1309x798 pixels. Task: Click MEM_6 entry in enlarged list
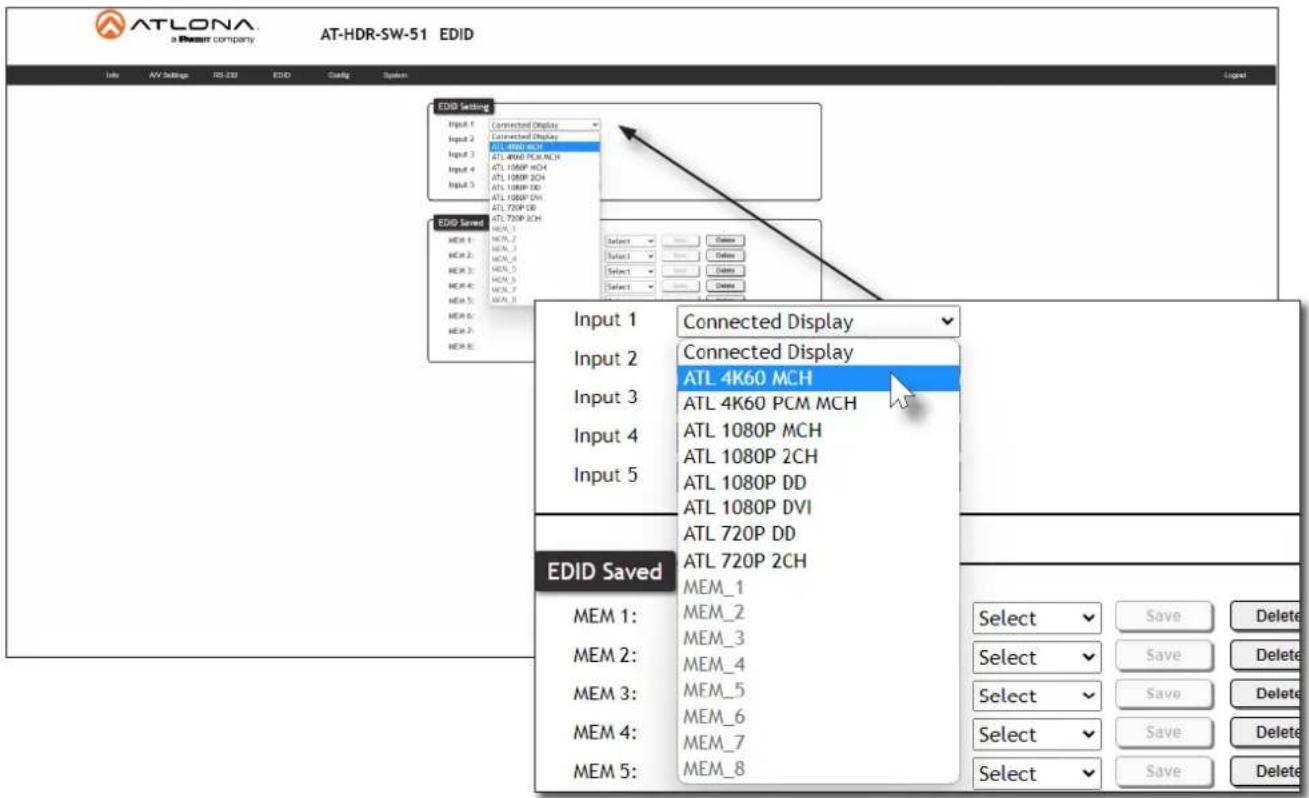(818, 717)
